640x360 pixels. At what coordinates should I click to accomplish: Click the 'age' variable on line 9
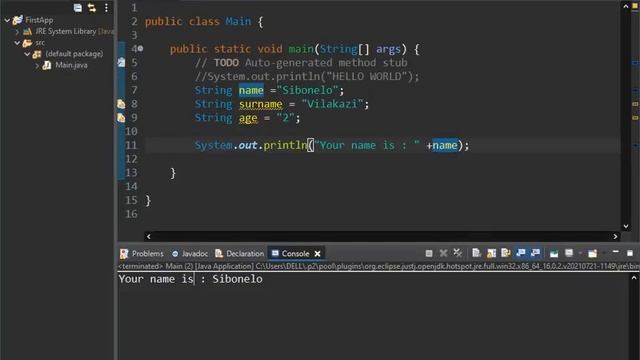pyautogui.click(x=248, y=118)
